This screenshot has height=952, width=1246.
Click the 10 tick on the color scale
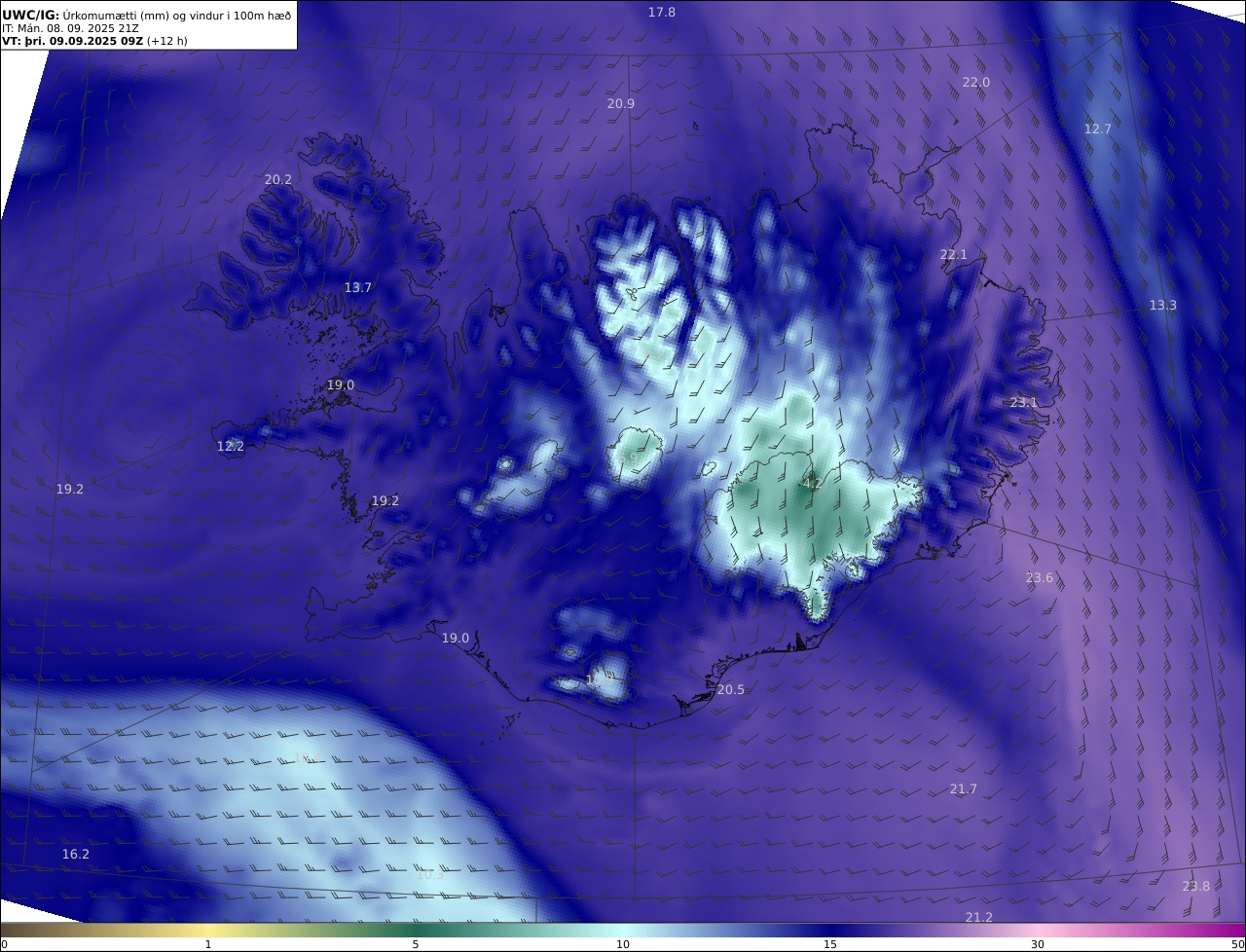coord(623,944)
